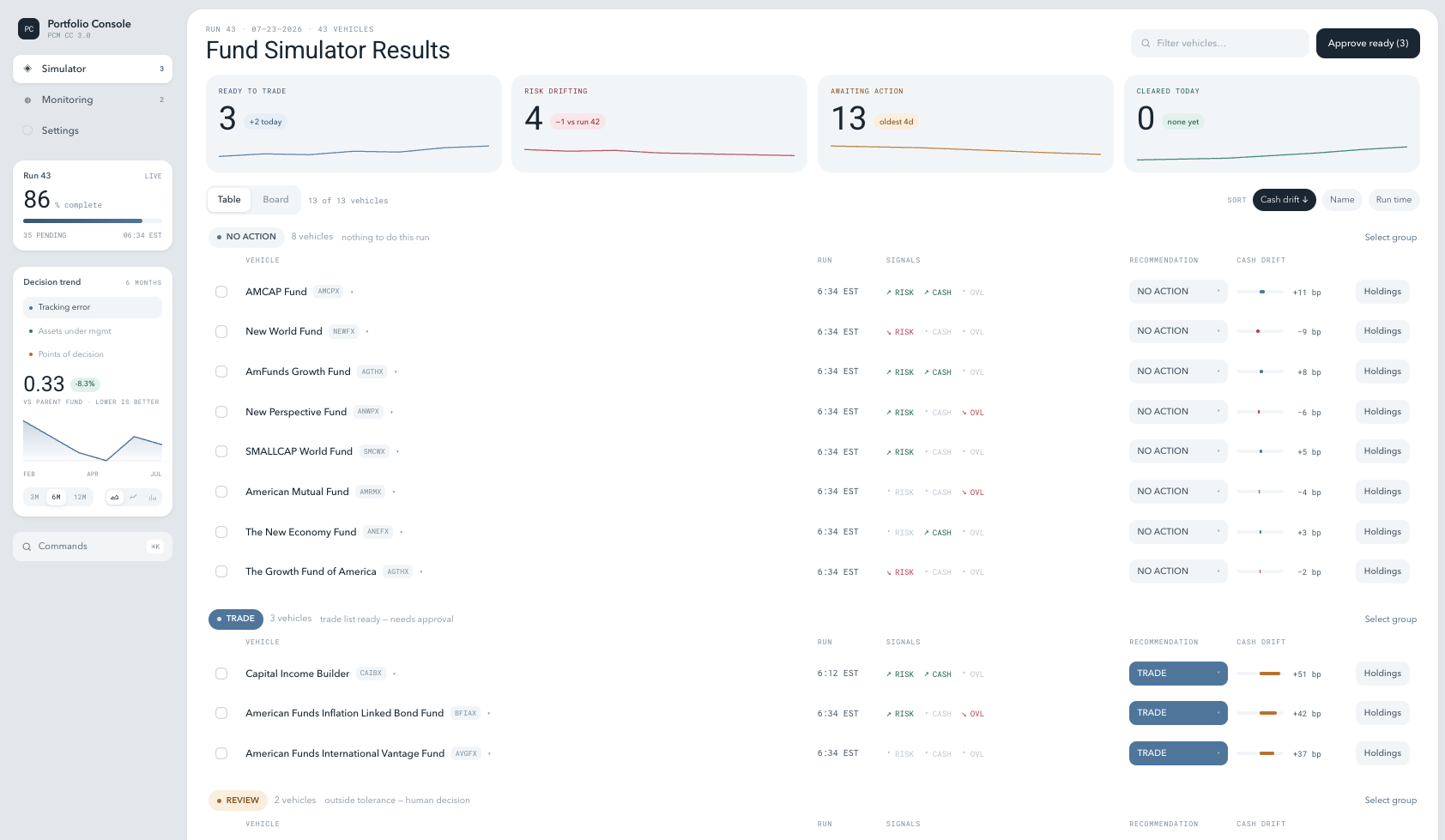This screenshot has width=1445, height=840.
Task: Open TRADE dropdown for International Vantage Fund
Action: (x=1178, y=753)
